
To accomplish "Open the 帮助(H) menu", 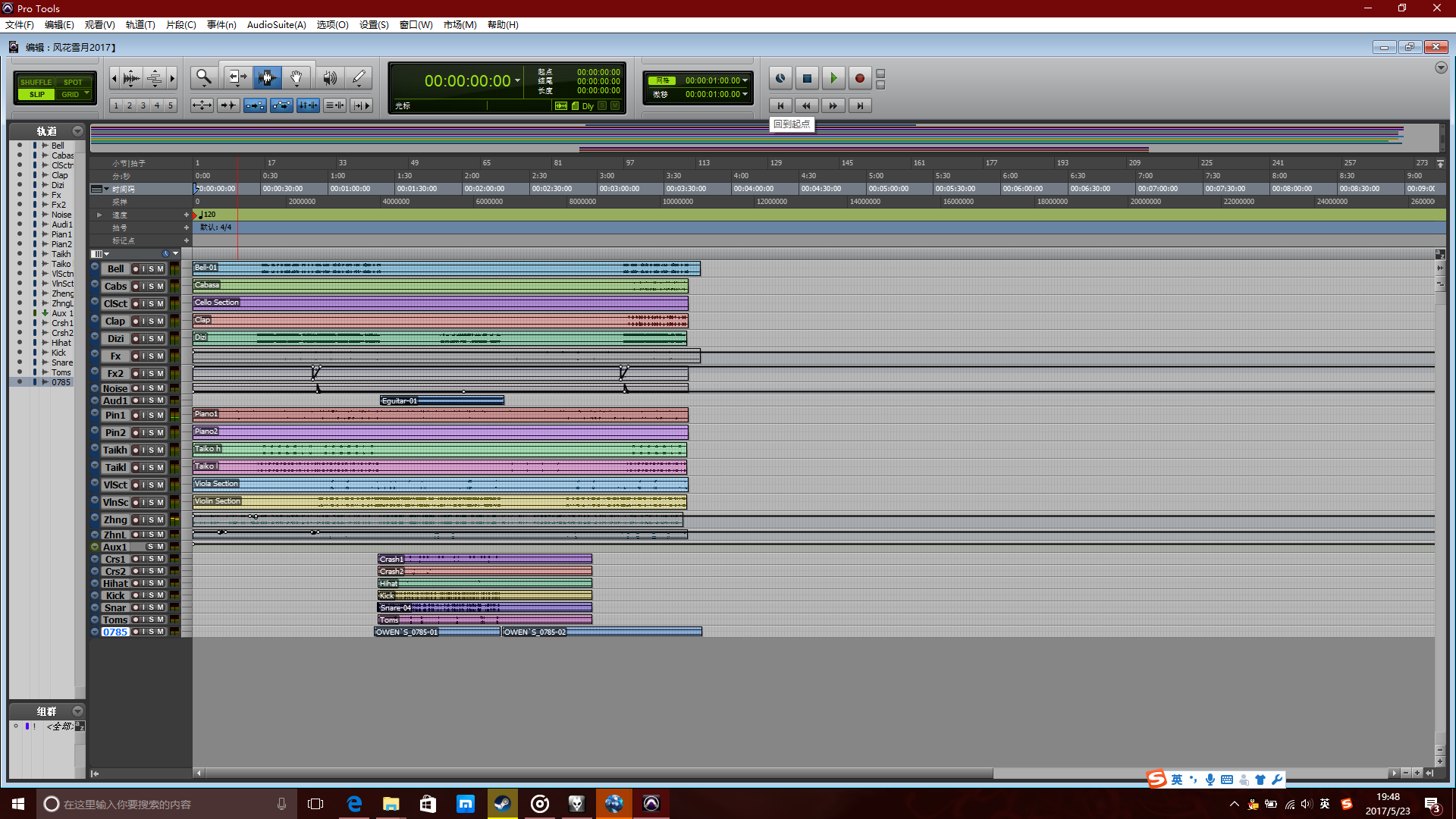I will tap(503, 24).
